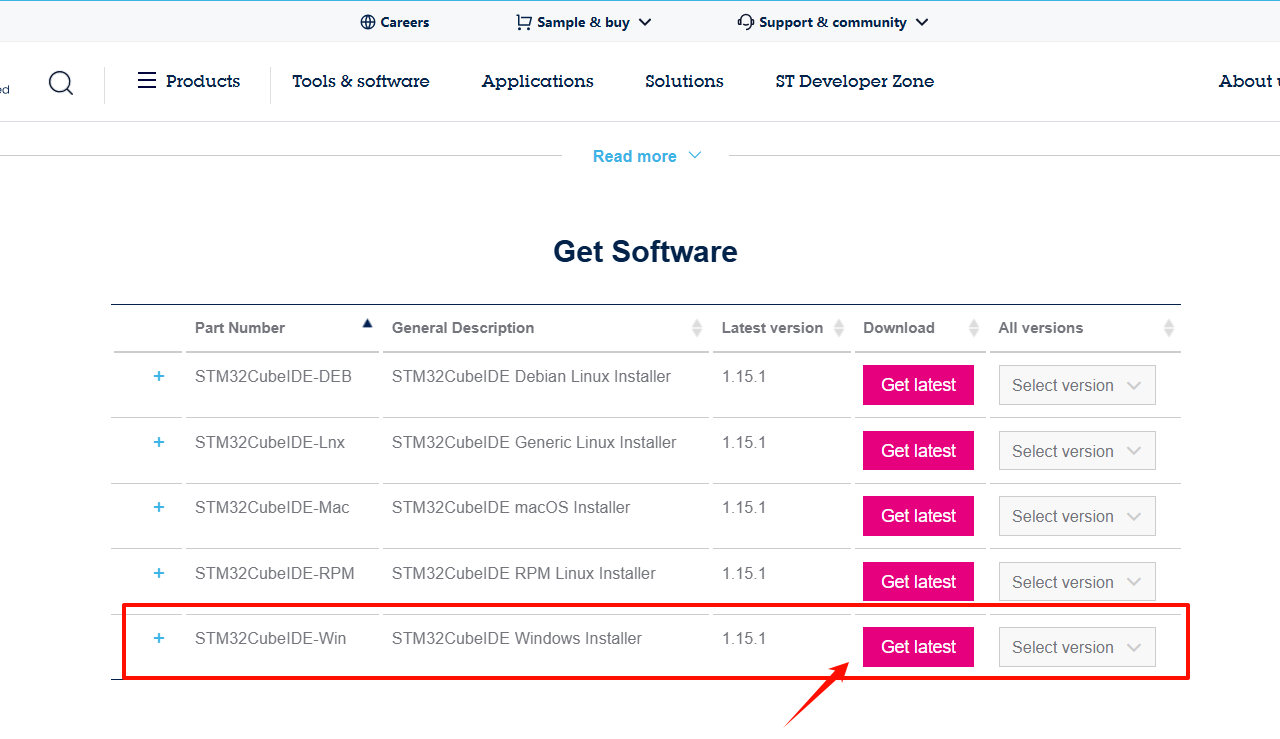This screenshot has width=1280, height=739.
Task: Open Select version for STM32CubeIDE-Mac
Action: (x=1076, y=515)
